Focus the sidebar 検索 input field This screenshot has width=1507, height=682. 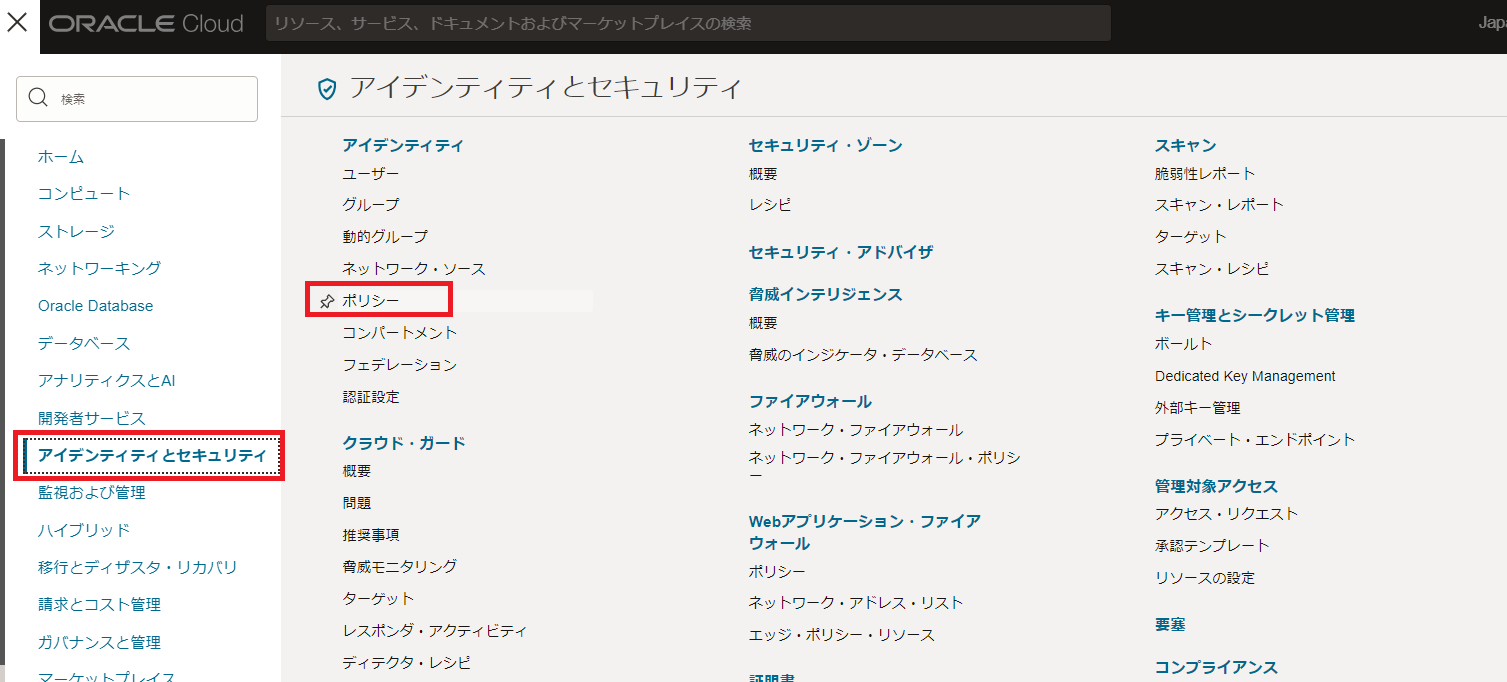point(150,99)
